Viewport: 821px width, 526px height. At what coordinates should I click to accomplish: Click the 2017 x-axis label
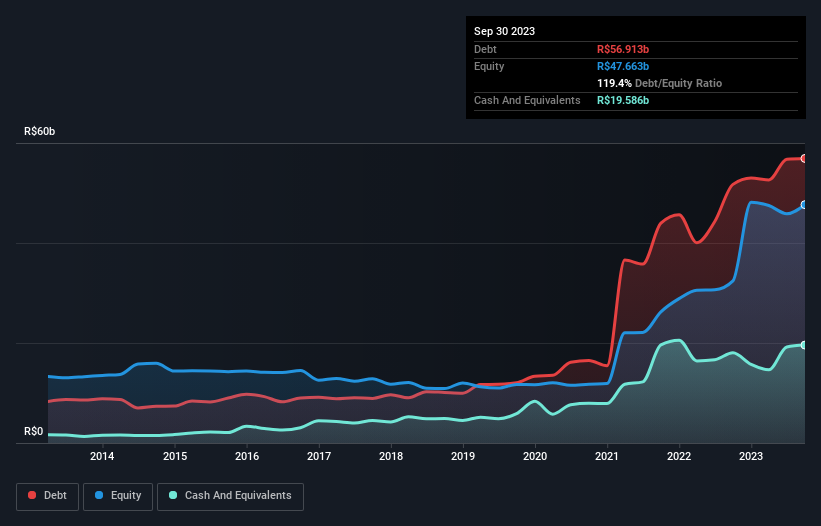[319, 456]
